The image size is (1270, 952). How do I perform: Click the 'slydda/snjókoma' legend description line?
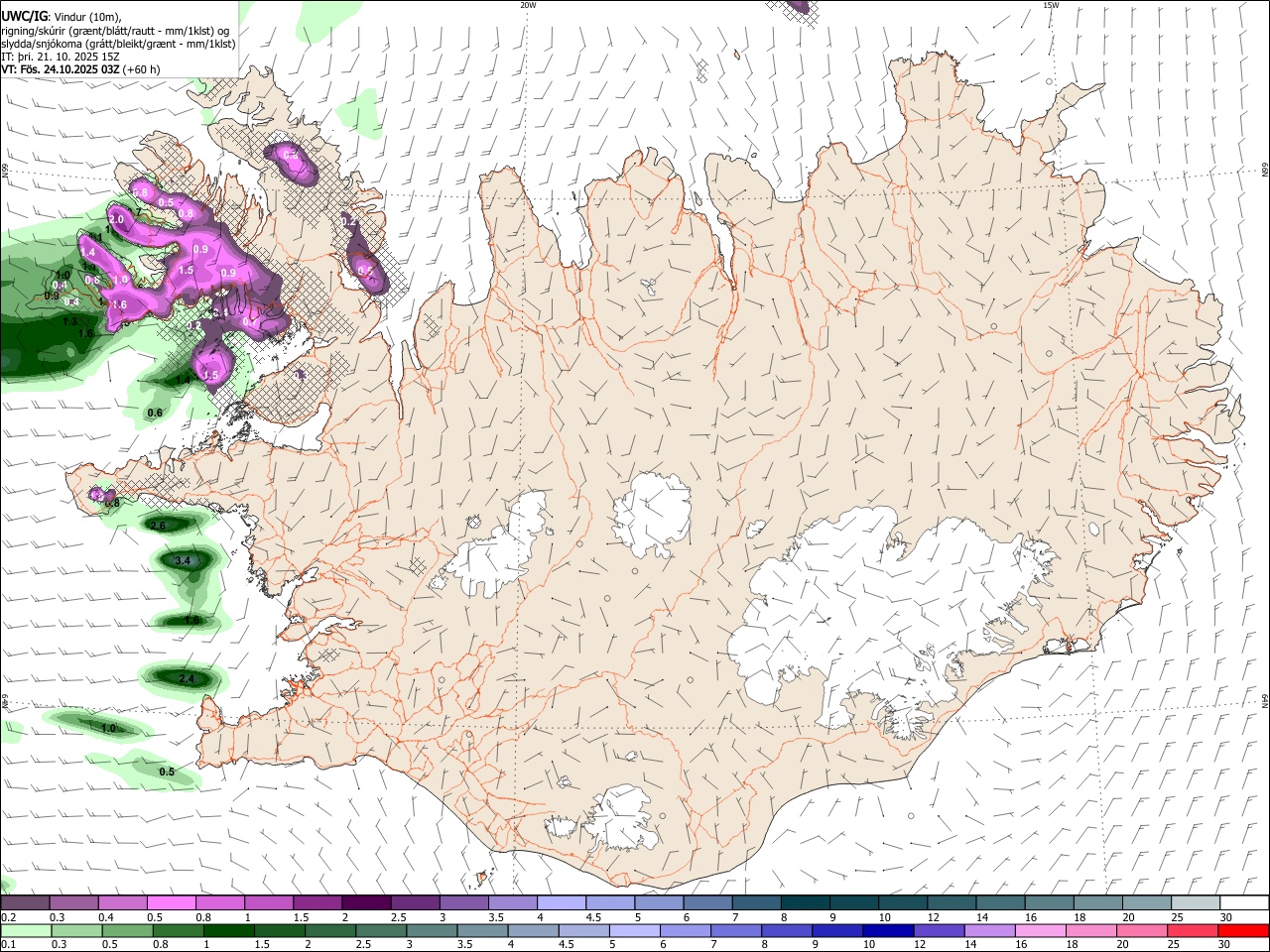(x=118, y=44)
